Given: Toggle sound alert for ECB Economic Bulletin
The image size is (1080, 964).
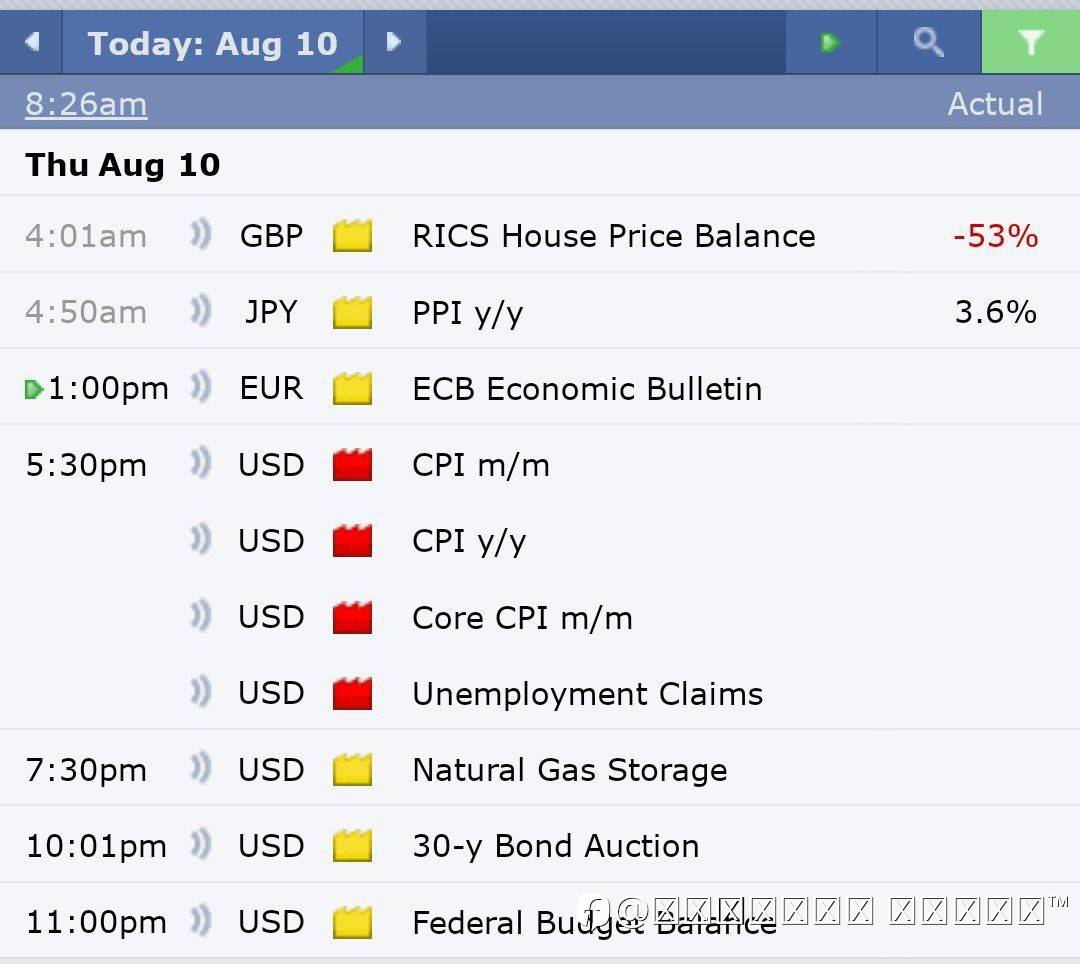Looking at the screenshot, I should pos(201,388).
